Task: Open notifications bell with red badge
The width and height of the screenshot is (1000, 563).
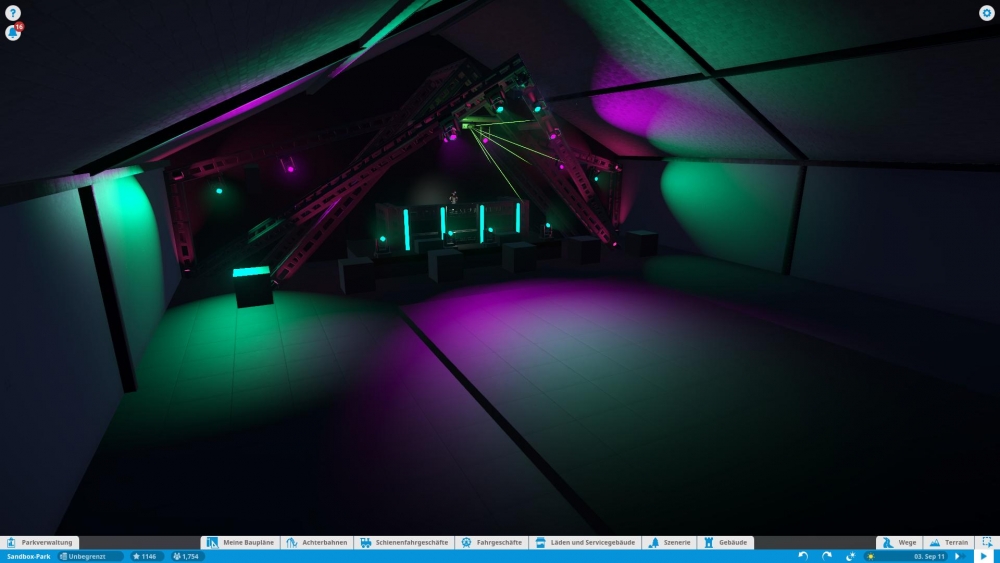Action: click(13, 32)
